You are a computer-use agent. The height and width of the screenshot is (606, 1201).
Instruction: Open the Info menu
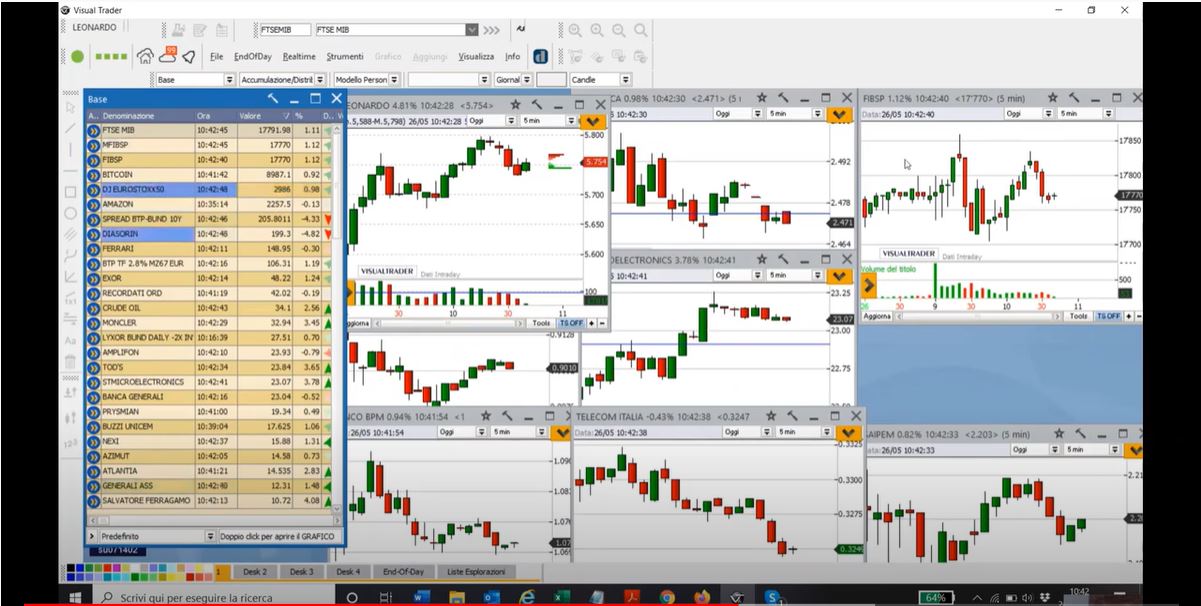512,57
